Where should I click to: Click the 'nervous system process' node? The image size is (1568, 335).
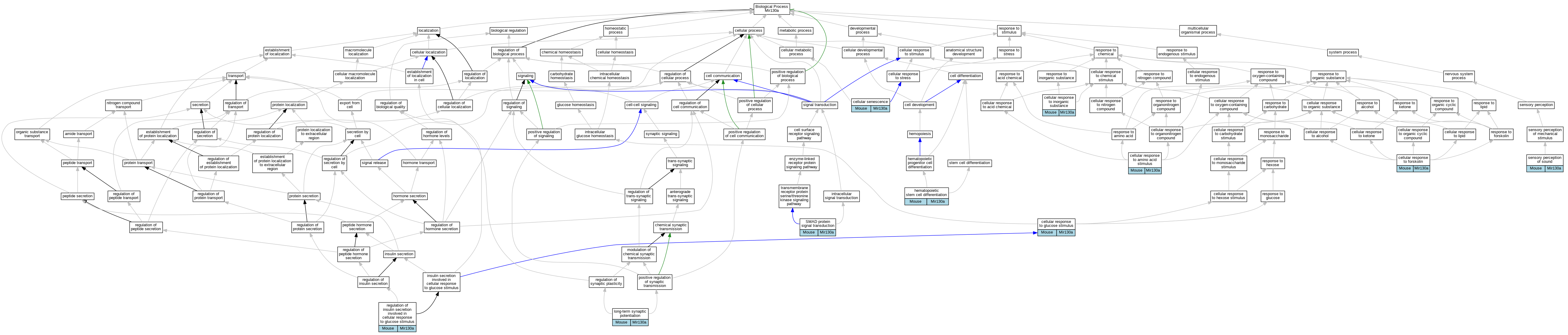coord(1459,76)
